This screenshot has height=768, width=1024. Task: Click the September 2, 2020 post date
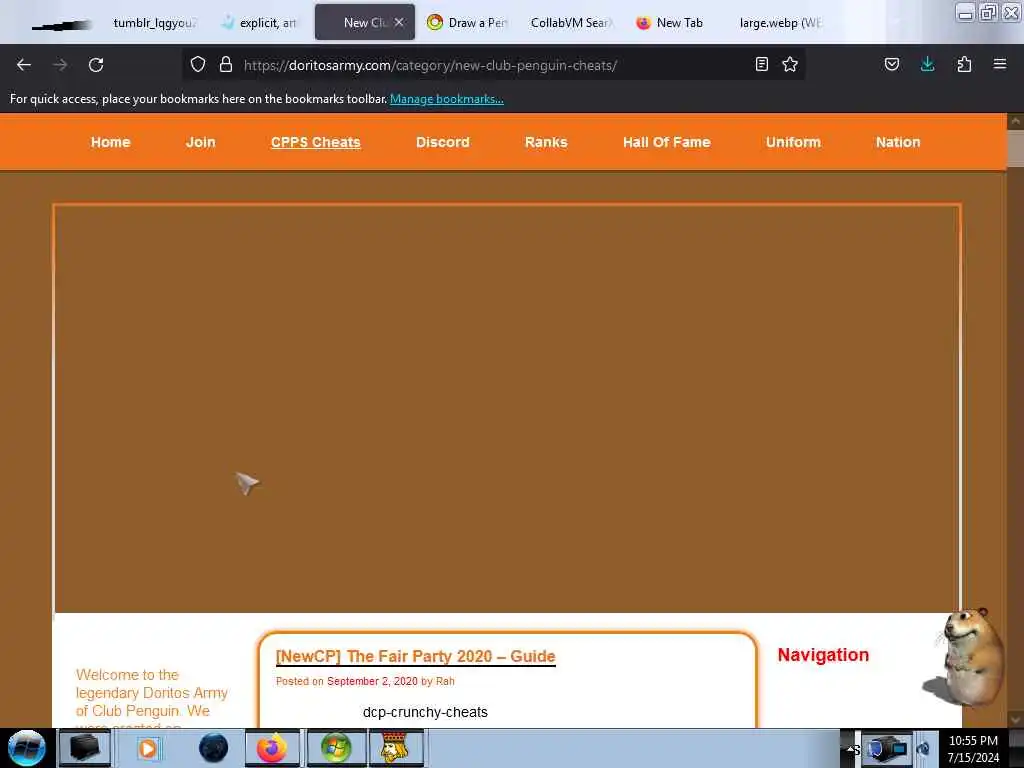click(x=372, y=681)
